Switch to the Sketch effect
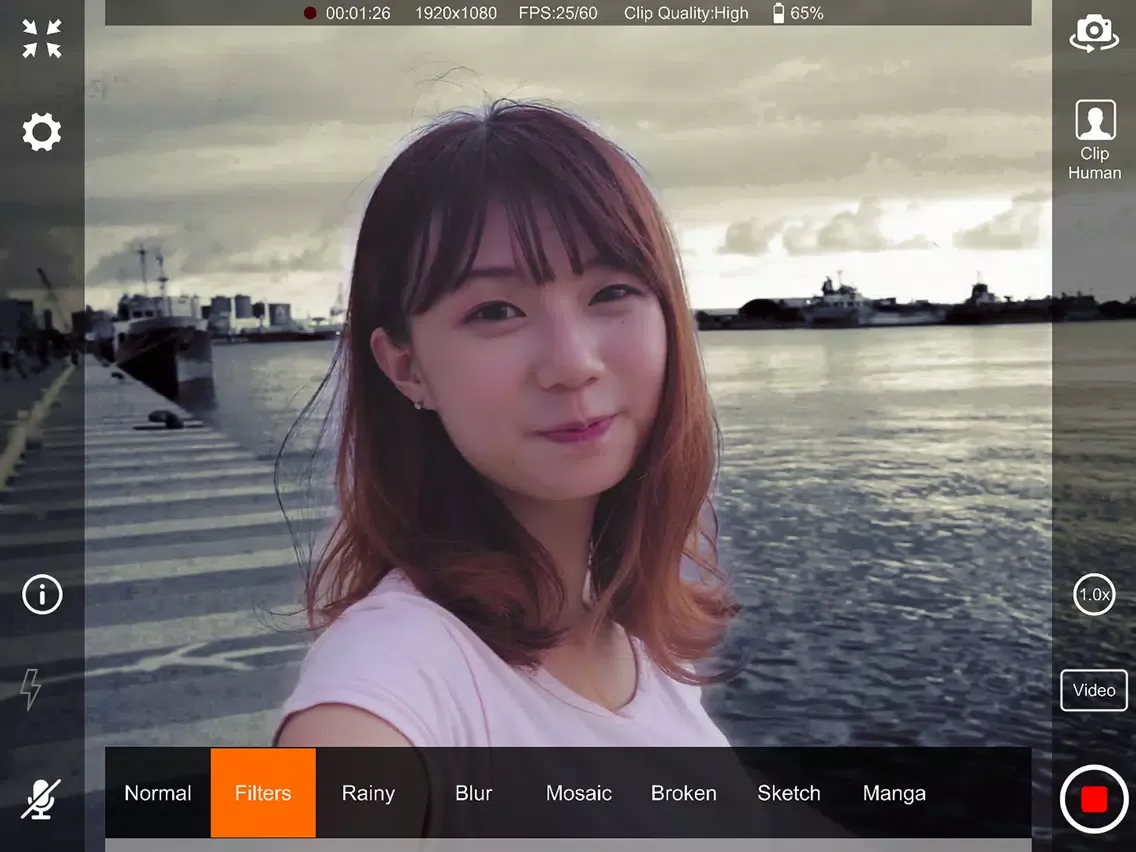The width and height of the screenshot is (1136, 852). 789,793
